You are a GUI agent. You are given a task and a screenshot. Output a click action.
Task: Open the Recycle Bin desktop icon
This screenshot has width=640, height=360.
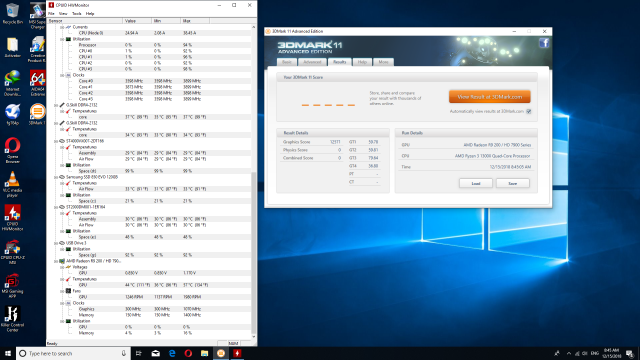click(12, 13)
